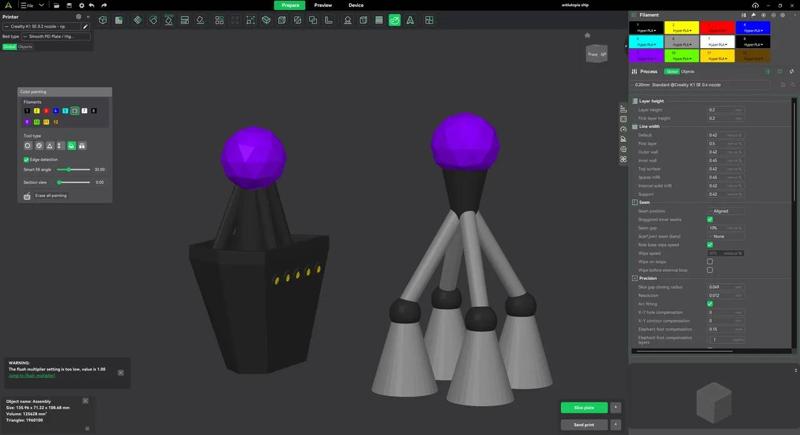Screen dimensions: 800x435
Task: Select the circle brush tool type
Action: point(28,146)
